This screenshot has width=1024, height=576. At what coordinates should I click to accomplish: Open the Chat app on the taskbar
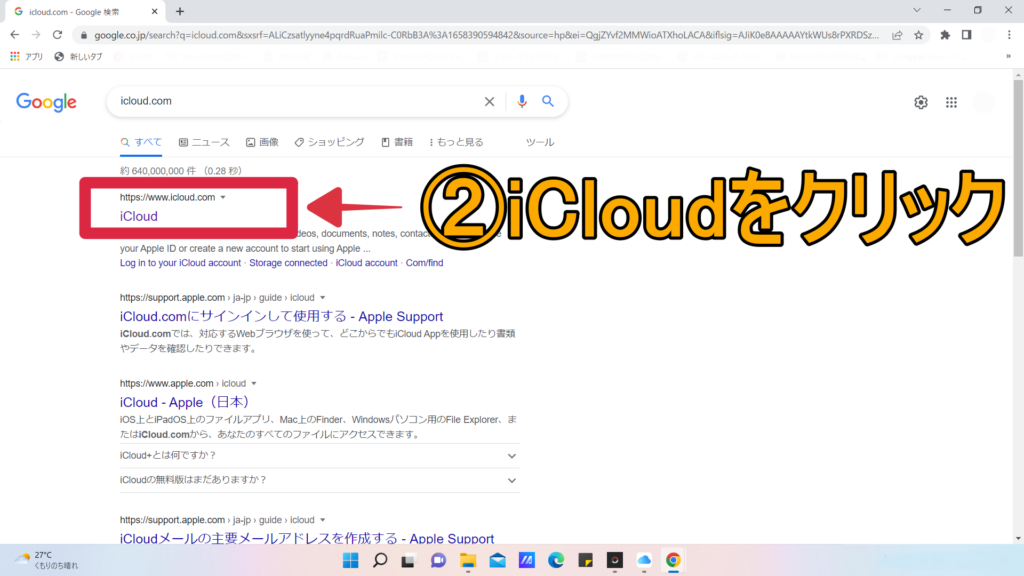pyautogui.click(x=438, y=560)
